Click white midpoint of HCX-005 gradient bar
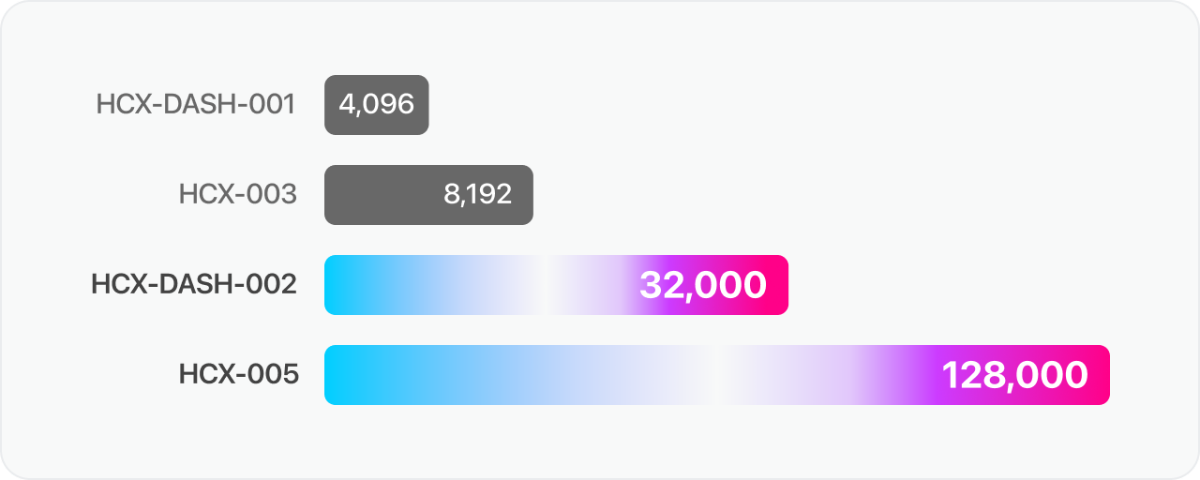Screen dimensions: 1200x480 coord(717,375)
